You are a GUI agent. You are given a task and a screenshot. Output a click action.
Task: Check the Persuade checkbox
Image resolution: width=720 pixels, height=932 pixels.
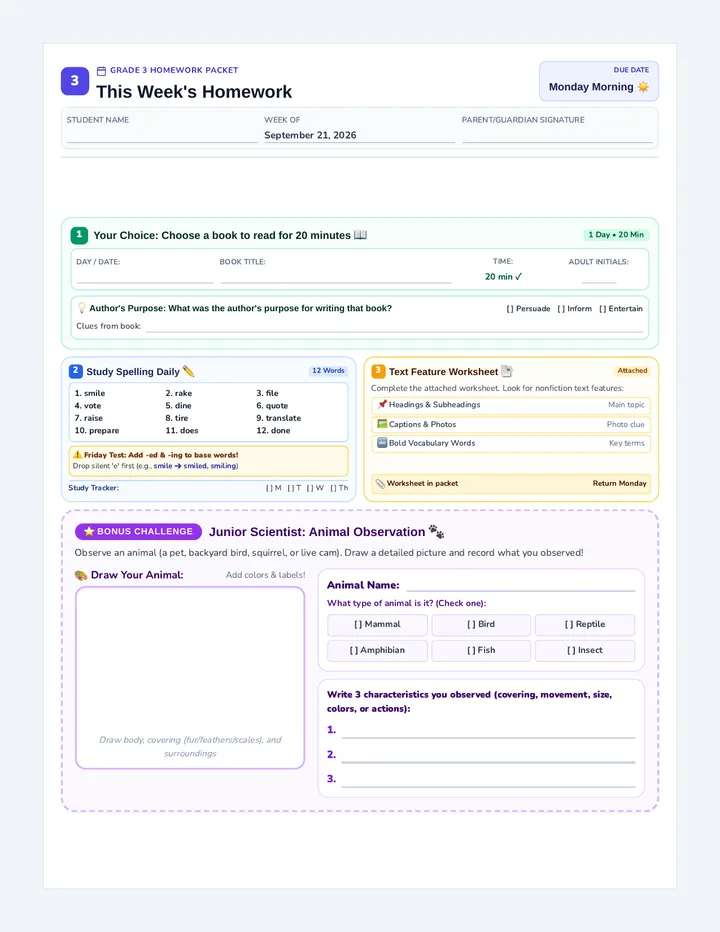point(510,308)
